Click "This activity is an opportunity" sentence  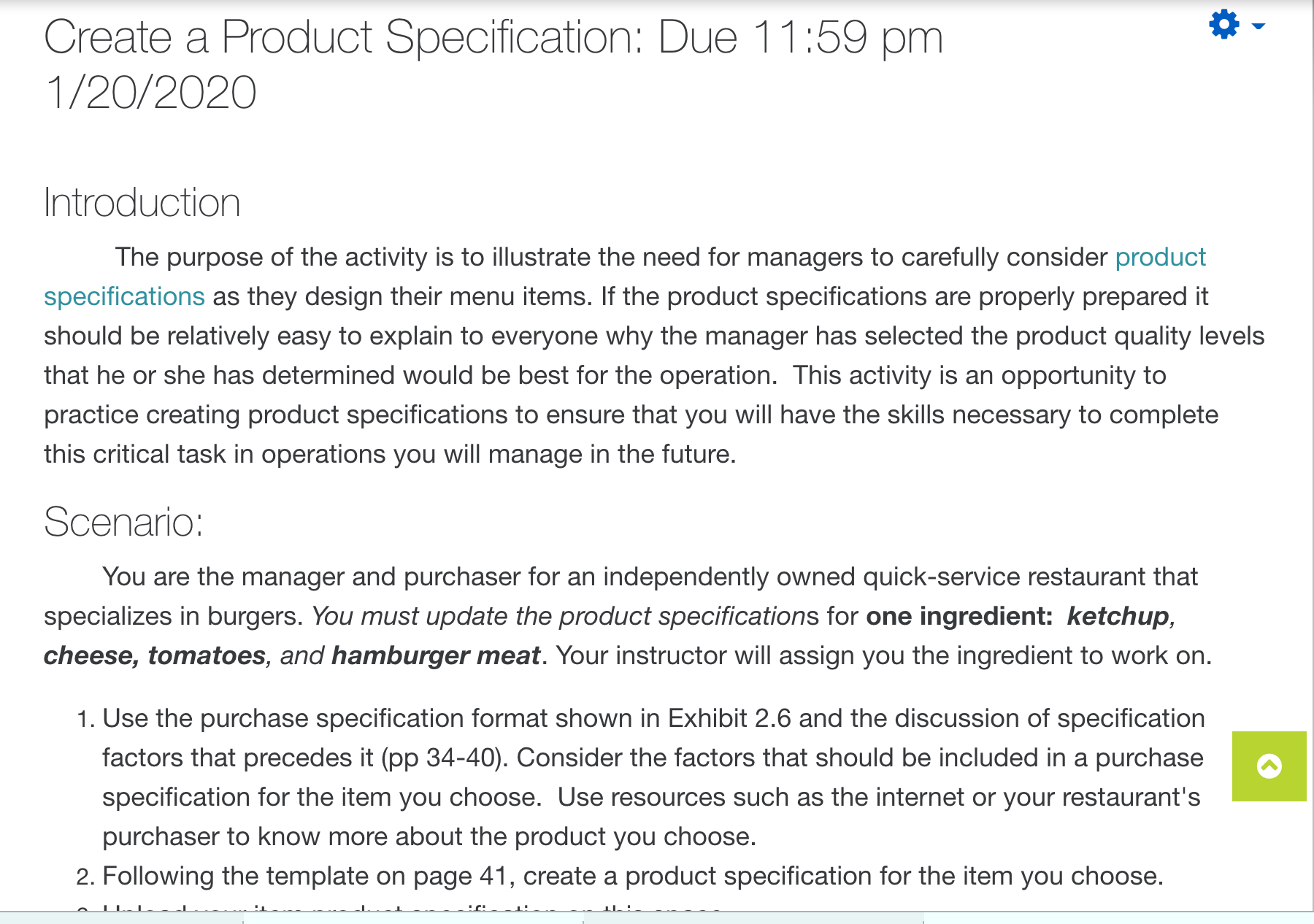pos(980,375)
